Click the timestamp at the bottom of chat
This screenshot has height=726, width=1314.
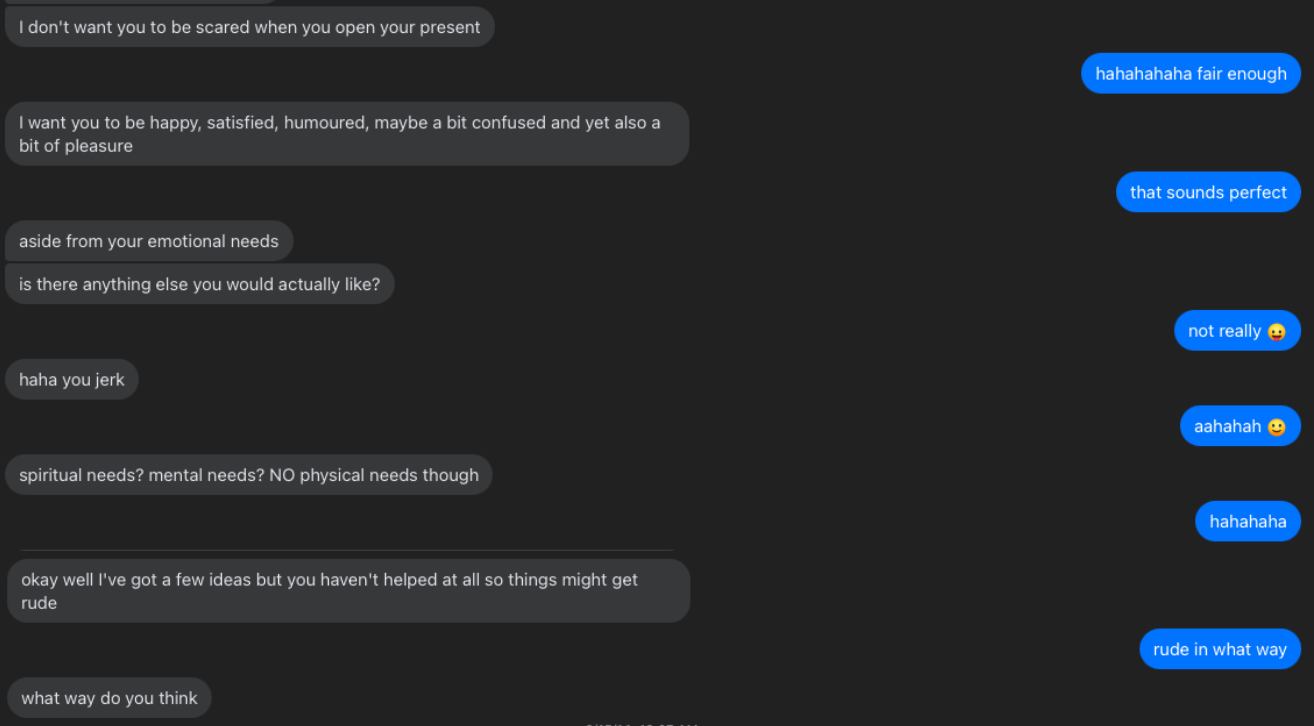[642, 723]
